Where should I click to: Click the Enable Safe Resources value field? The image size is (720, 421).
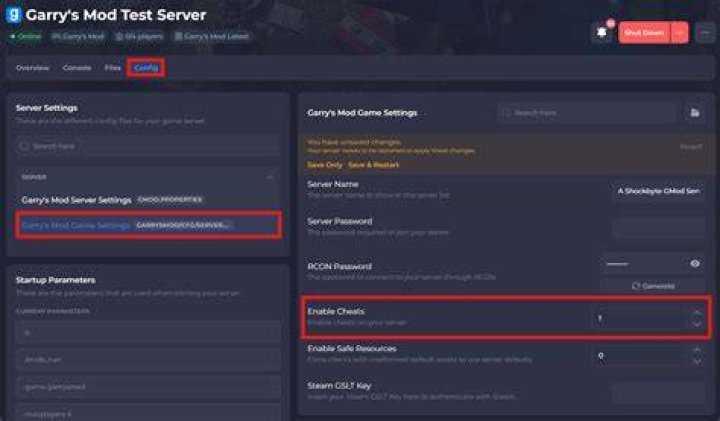(x=641, y=355)
